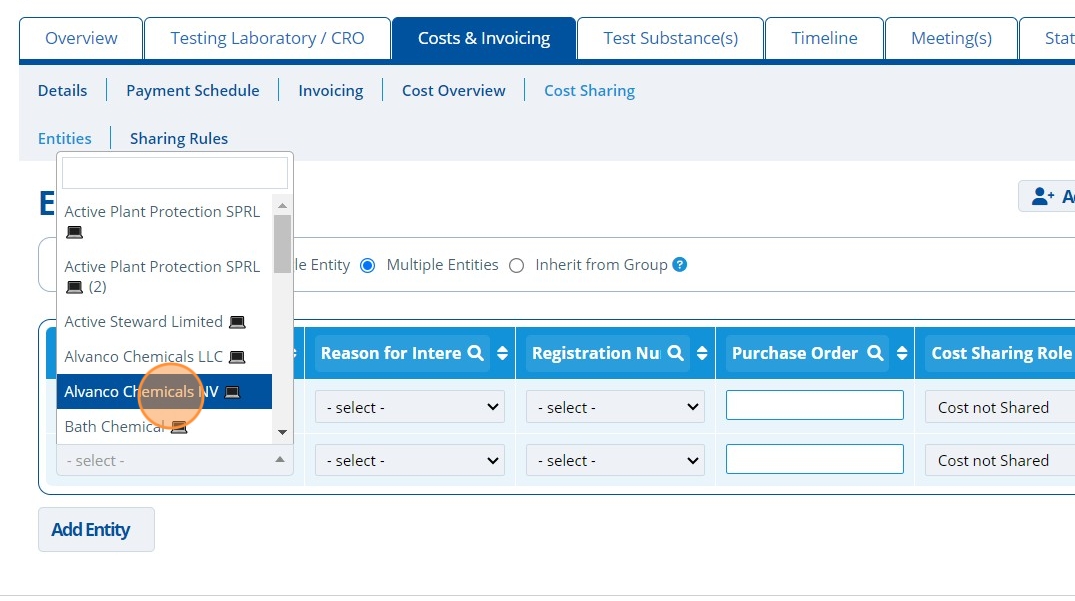Select Inherit from Group radio option
The image size is (1075, 601).
pos(516,265)
